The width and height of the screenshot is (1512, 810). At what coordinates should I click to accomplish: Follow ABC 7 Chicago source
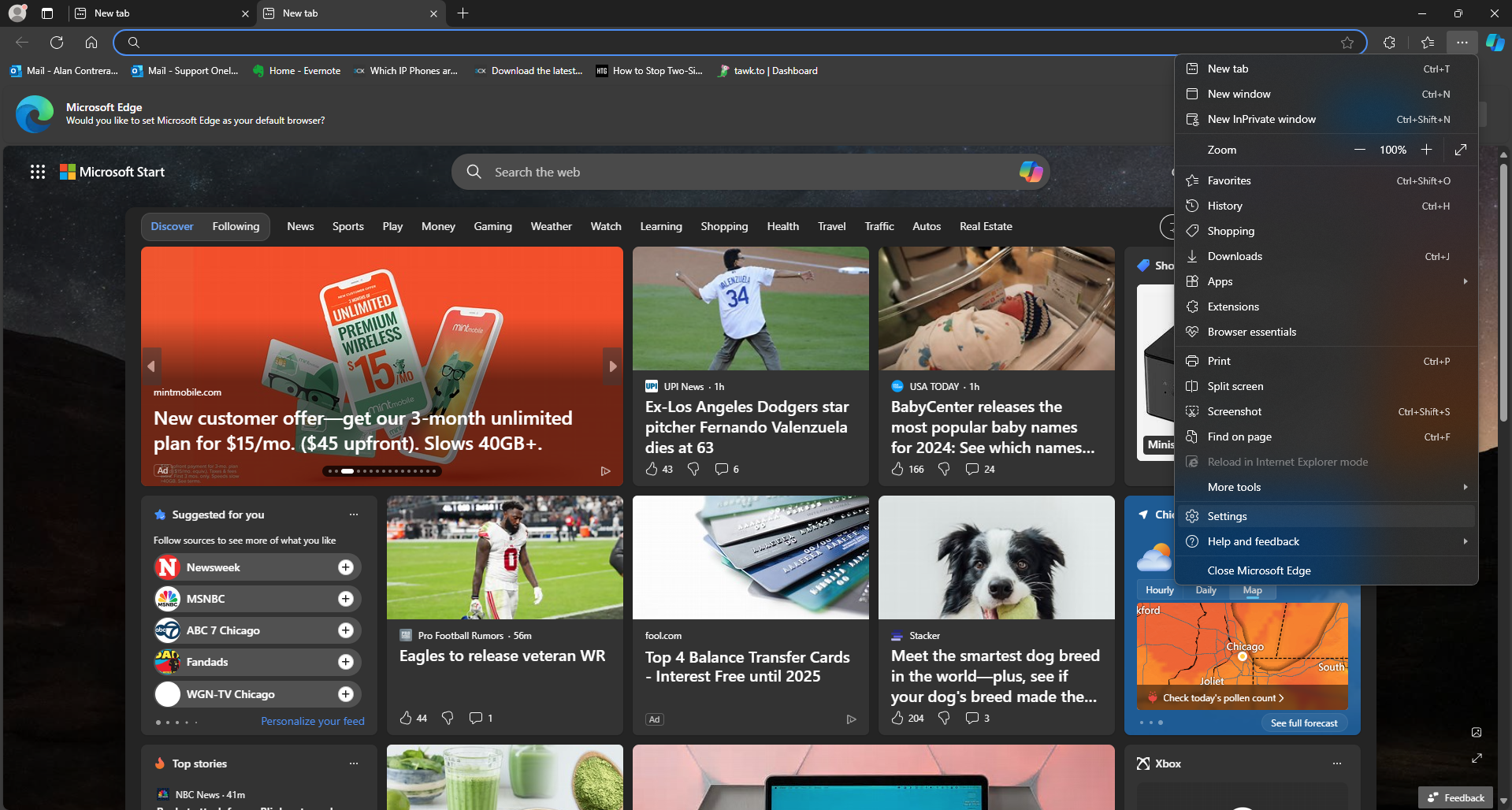click(x=346, y=630)
